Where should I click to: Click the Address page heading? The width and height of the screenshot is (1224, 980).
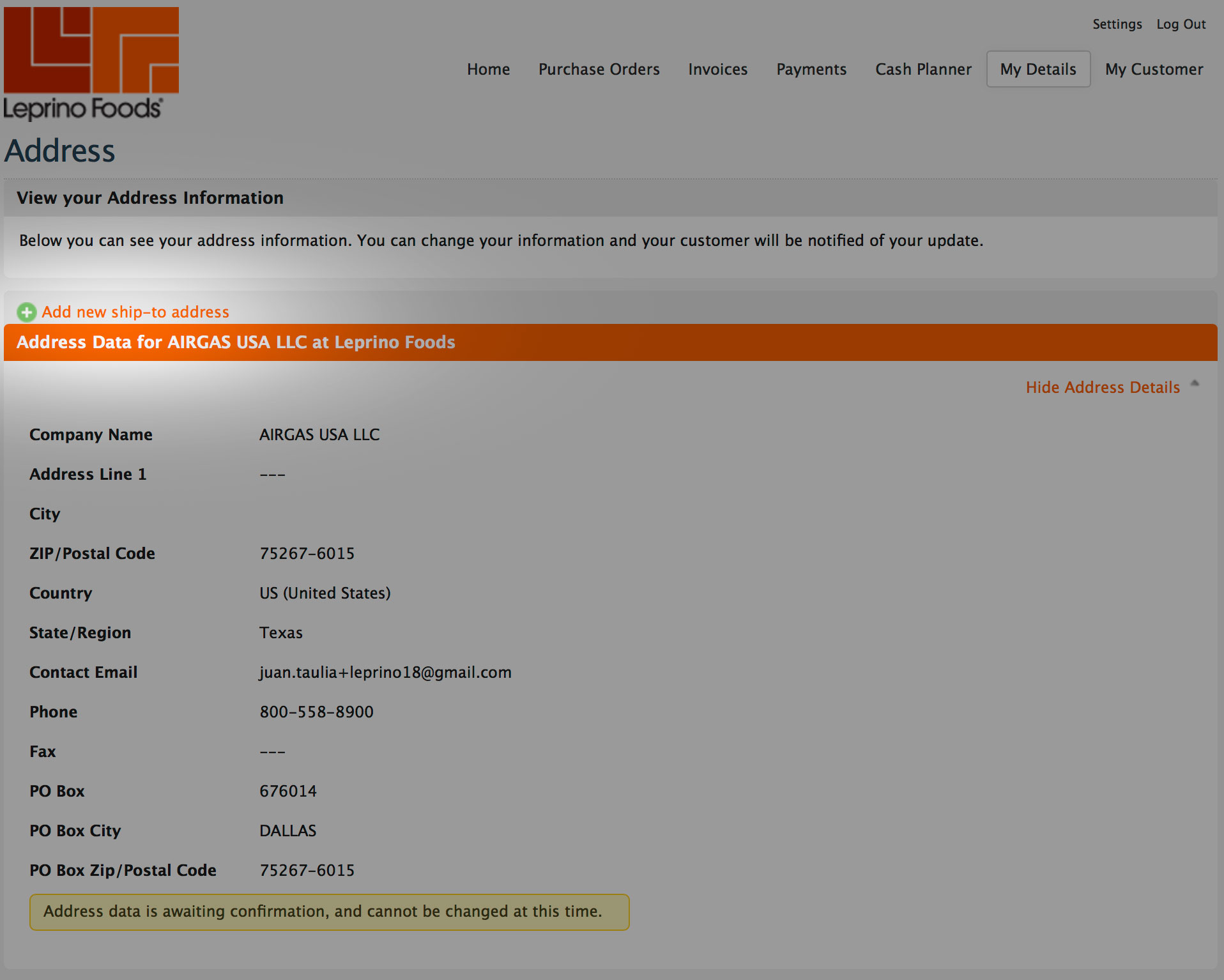click(x=59, y=151)
